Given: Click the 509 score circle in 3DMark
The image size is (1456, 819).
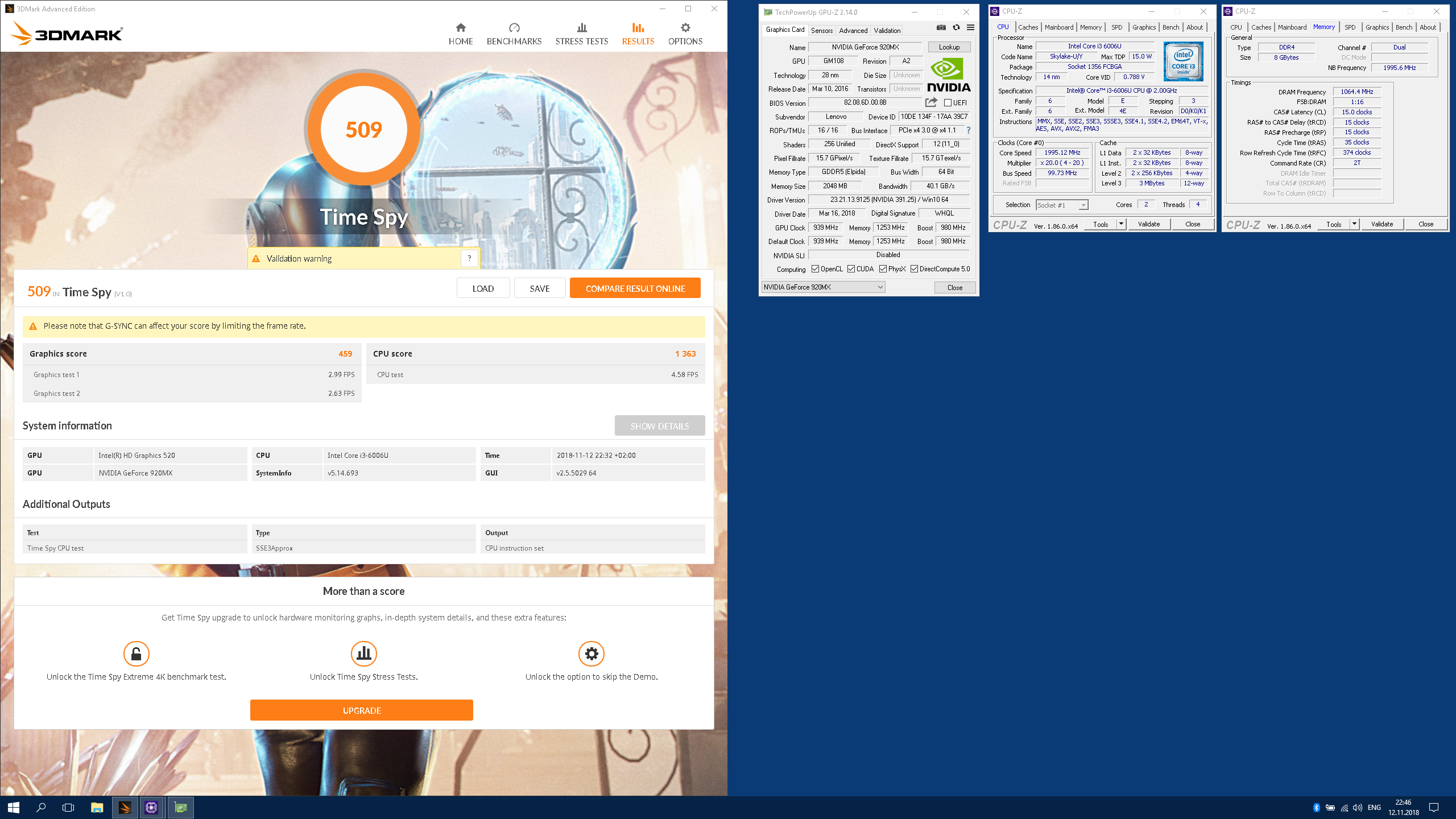Looking at the screenshot, I should (364, 130).
